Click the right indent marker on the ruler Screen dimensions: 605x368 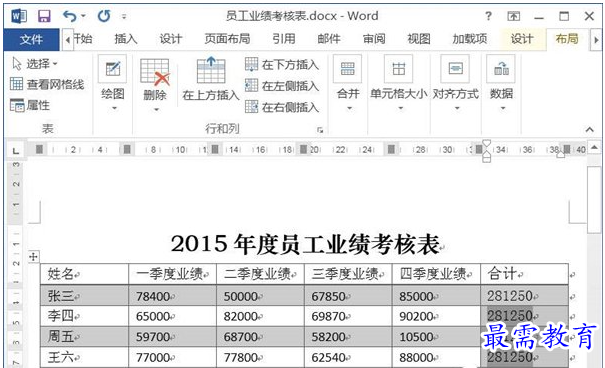561,155
